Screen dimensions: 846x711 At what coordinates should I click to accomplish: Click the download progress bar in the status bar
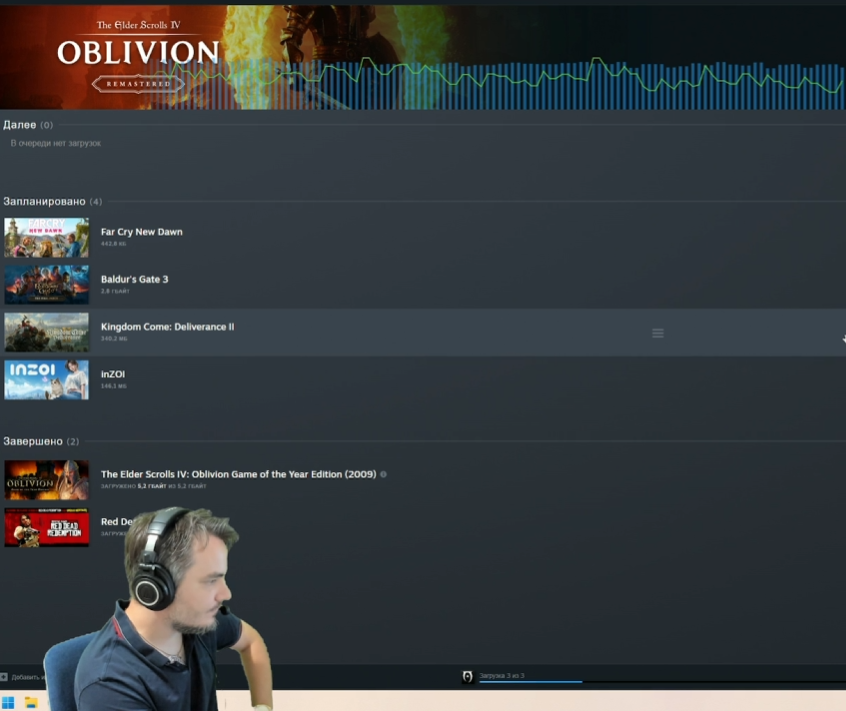coord(663,682)
